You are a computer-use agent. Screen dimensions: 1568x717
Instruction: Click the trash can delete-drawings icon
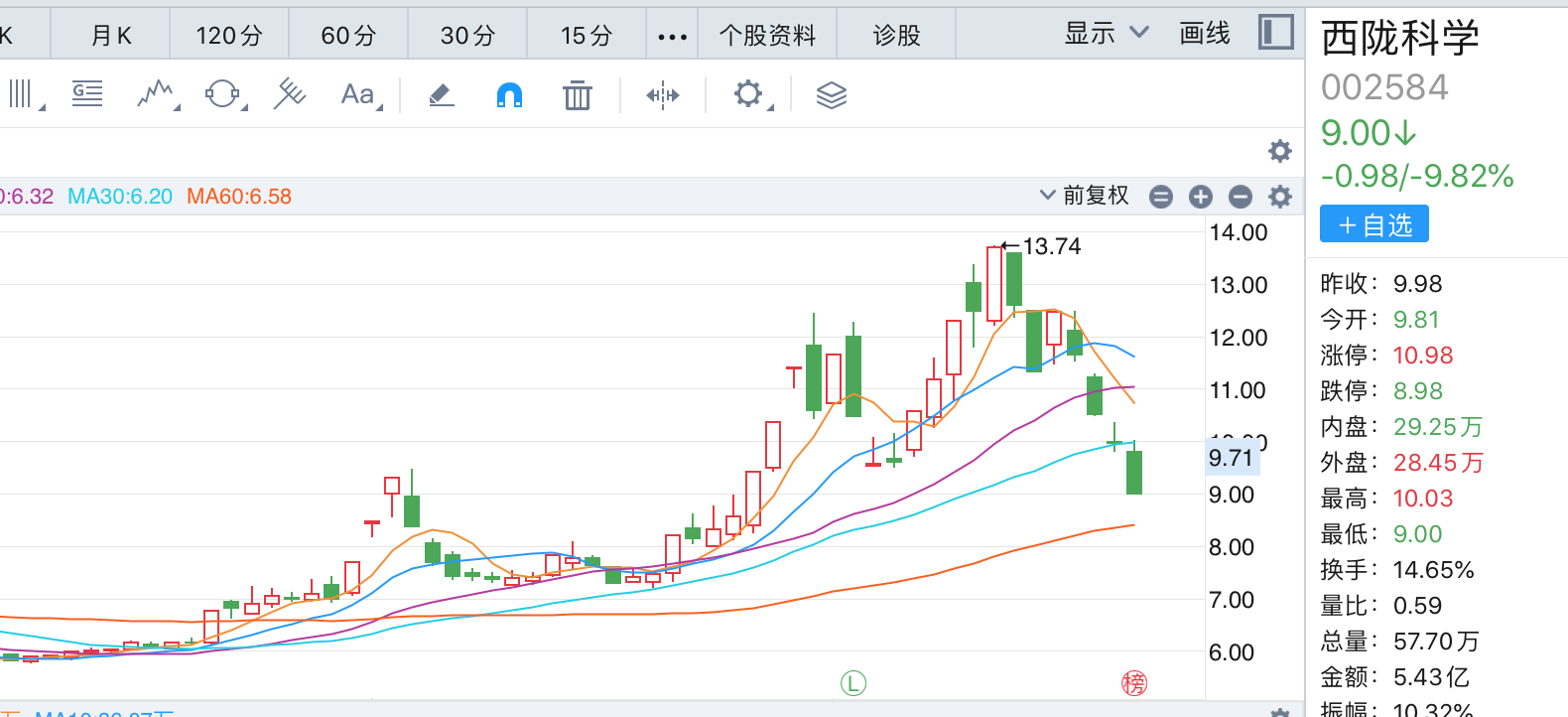click(577, 95)
